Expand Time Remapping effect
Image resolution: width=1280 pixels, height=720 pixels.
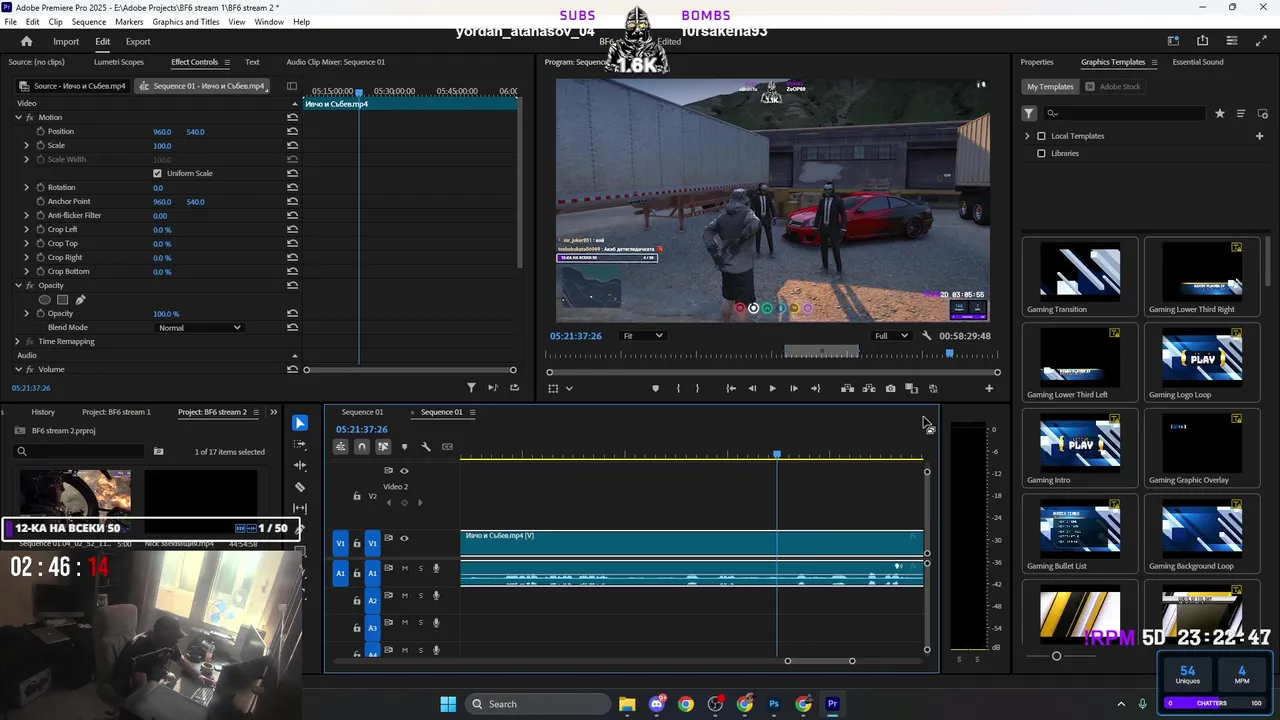(17, 341)
